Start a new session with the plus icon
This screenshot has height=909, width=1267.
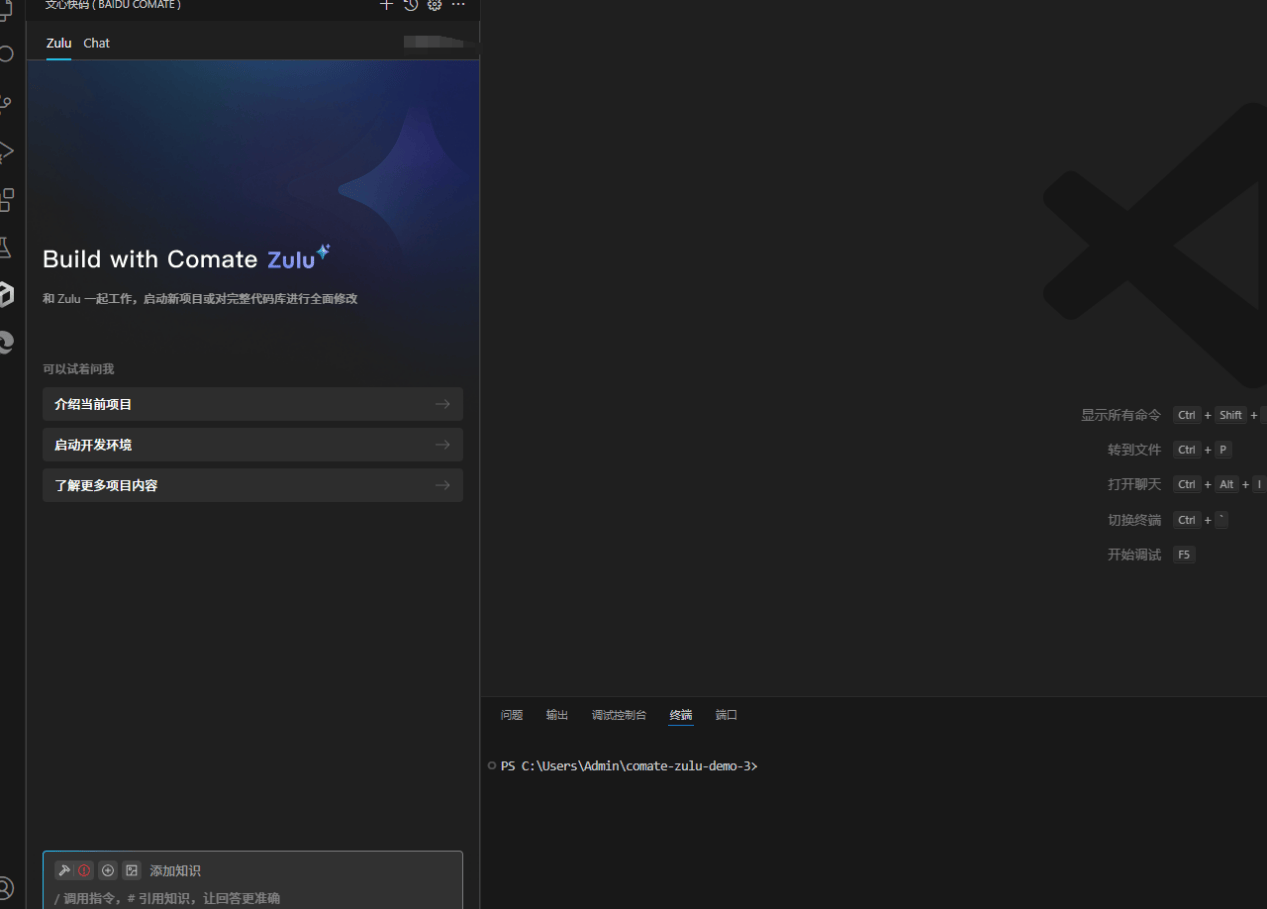click(386, 5)
